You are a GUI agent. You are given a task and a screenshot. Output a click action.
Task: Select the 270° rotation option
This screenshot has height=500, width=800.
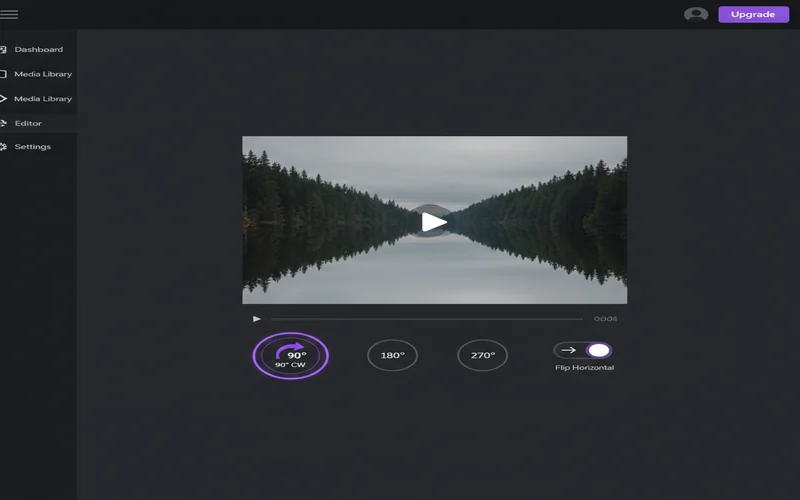tap(483, 355)
